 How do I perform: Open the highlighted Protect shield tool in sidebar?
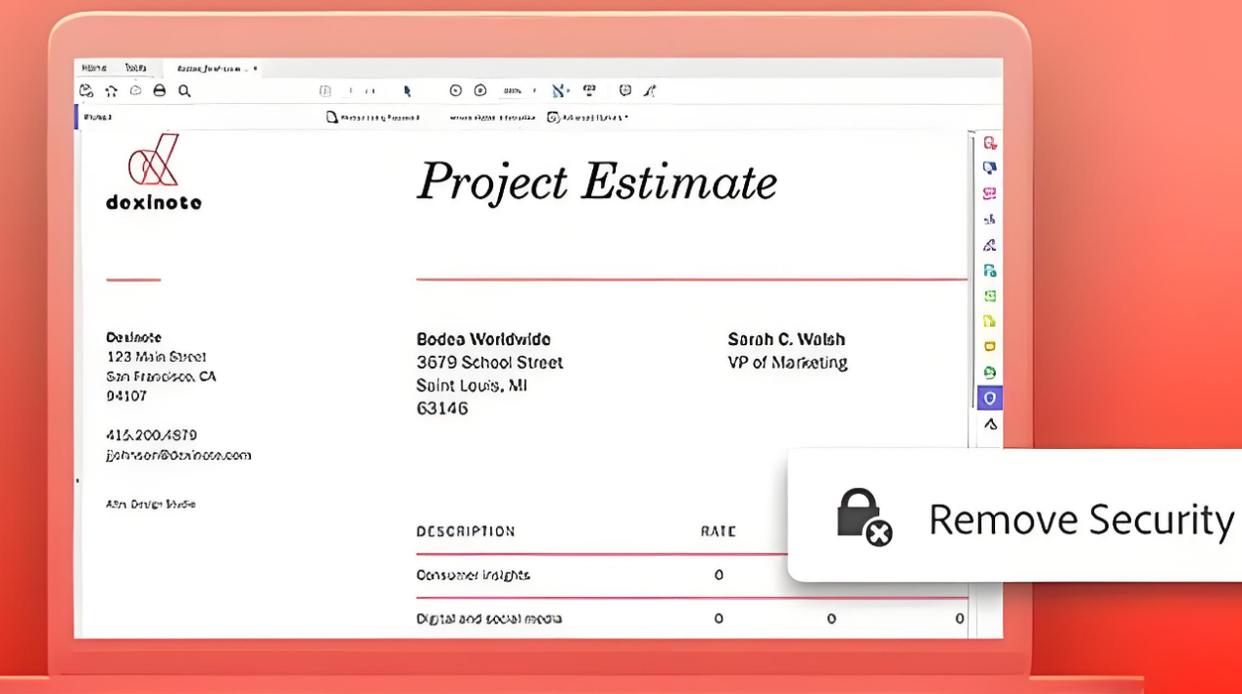(989, 398)
